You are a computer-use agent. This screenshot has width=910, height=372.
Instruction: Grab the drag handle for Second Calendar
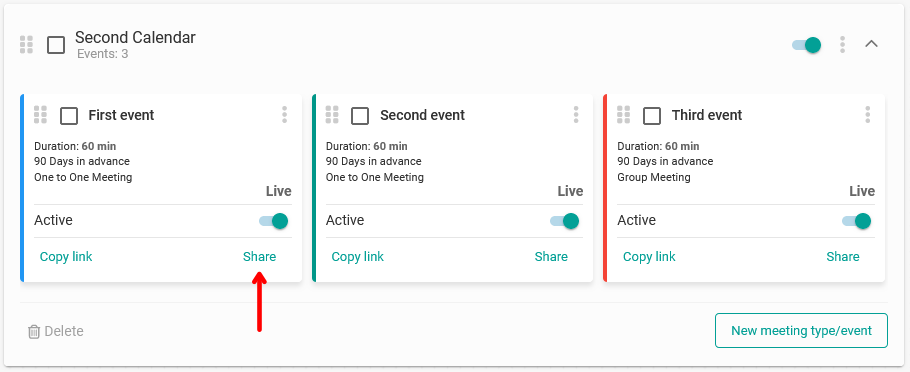[x=26, y=45]
